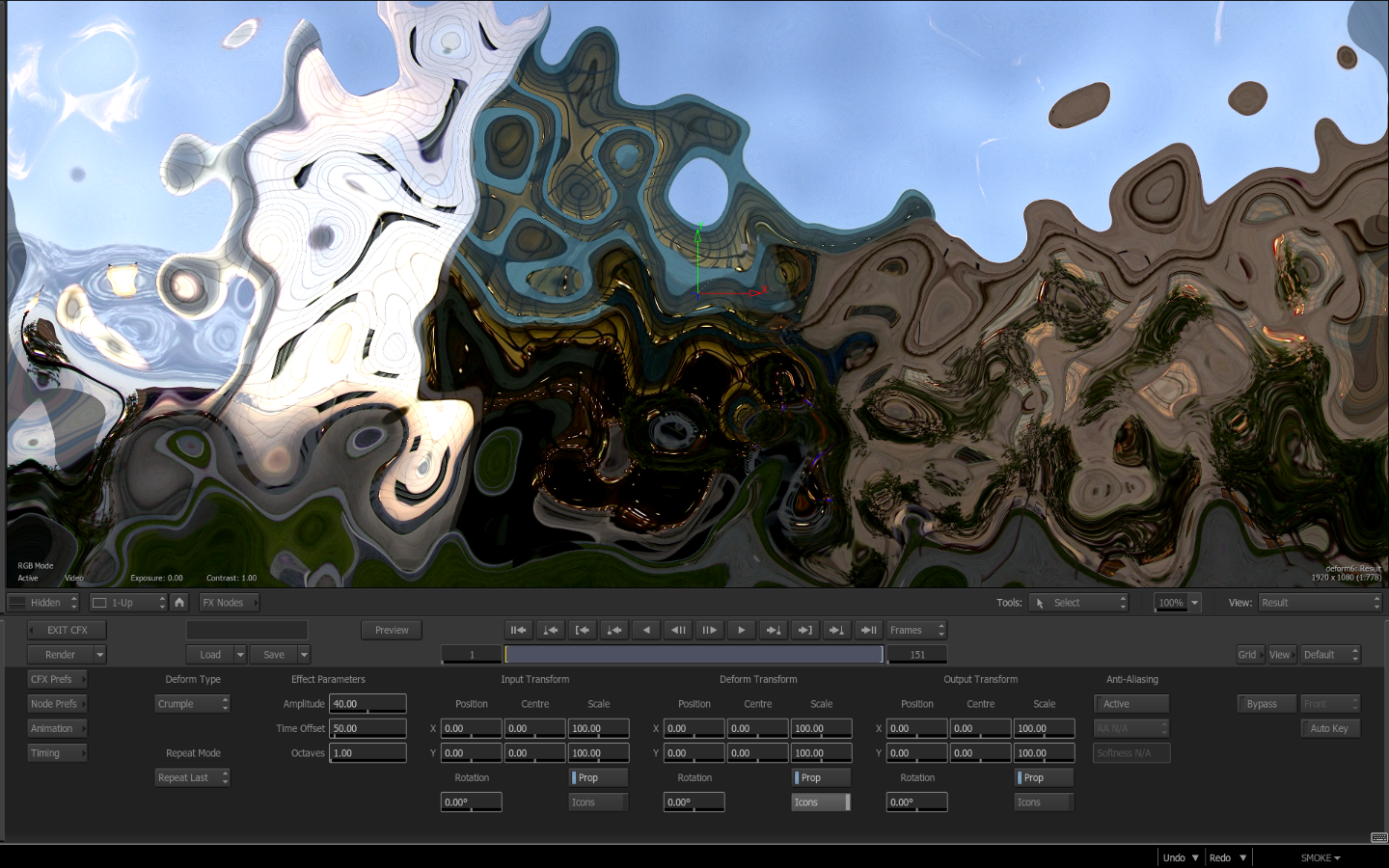
Task: Click the Preview button
Action: 392,631
